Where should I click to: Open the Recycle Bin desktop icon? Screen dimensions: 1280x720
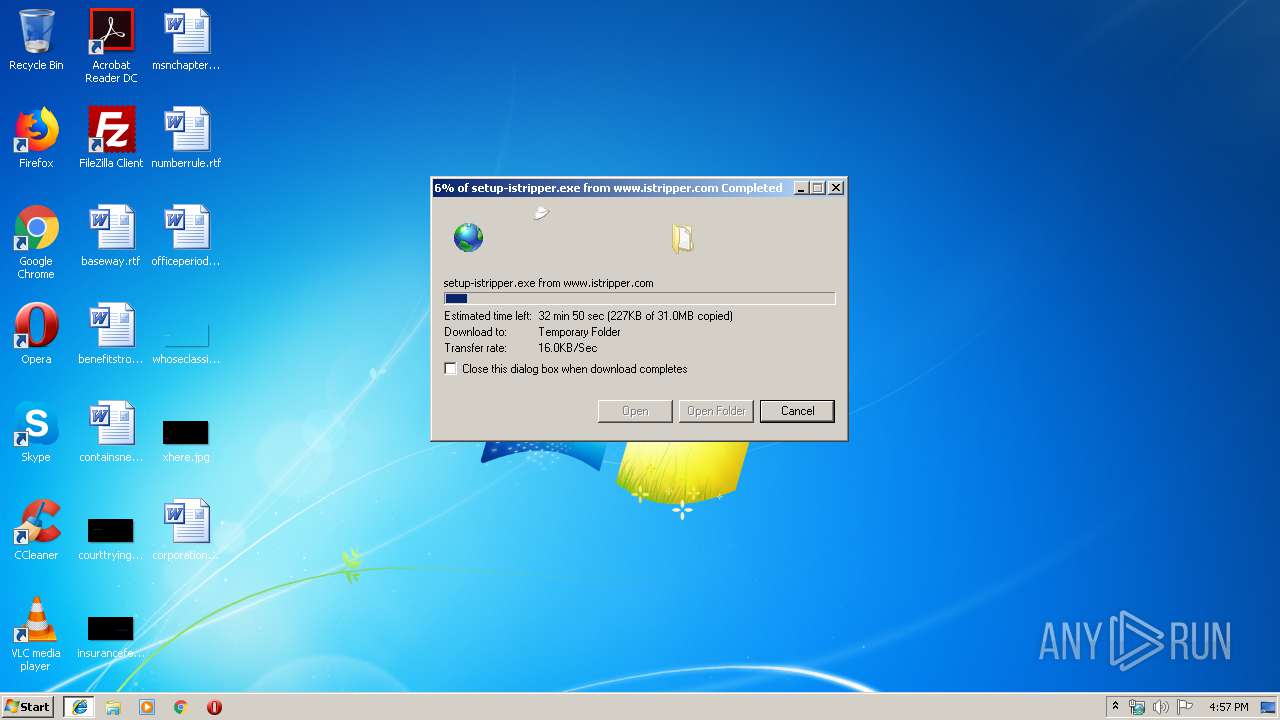[x=36, y=40]
